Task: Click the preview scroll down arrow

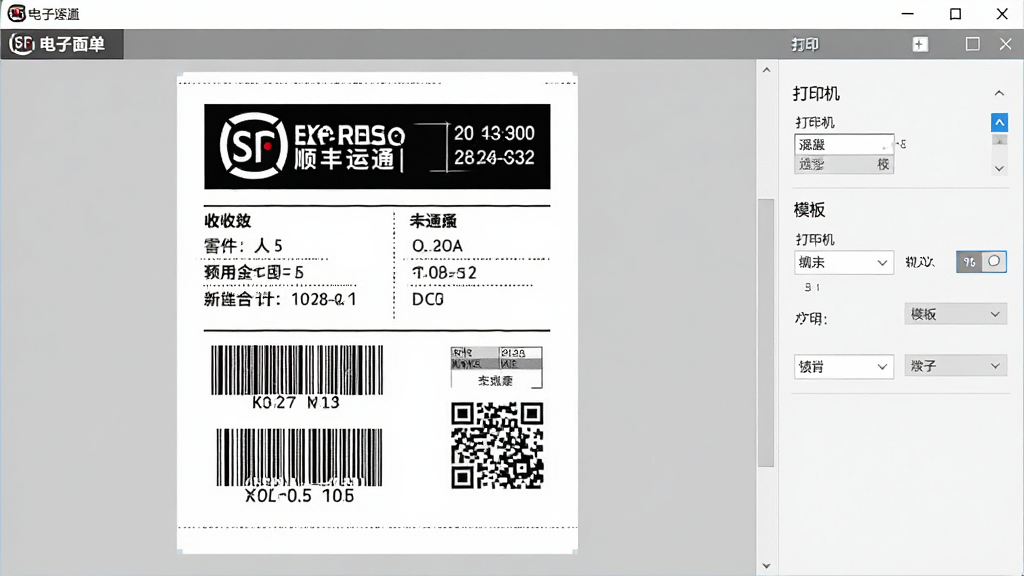Action: click(767, 566)
